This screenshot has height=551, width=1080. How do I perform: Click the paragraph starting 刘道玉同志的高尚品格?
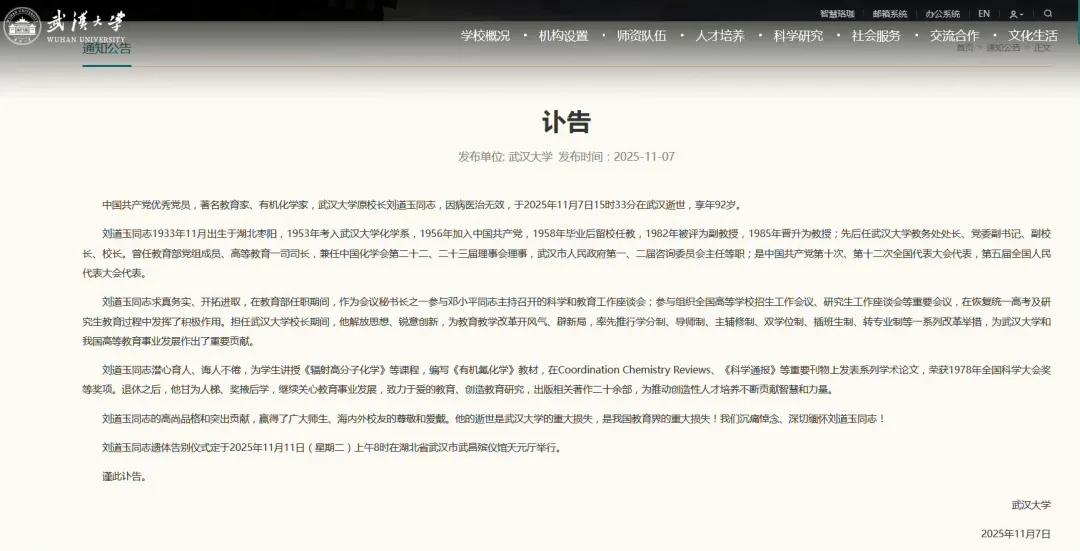(494, 419)
